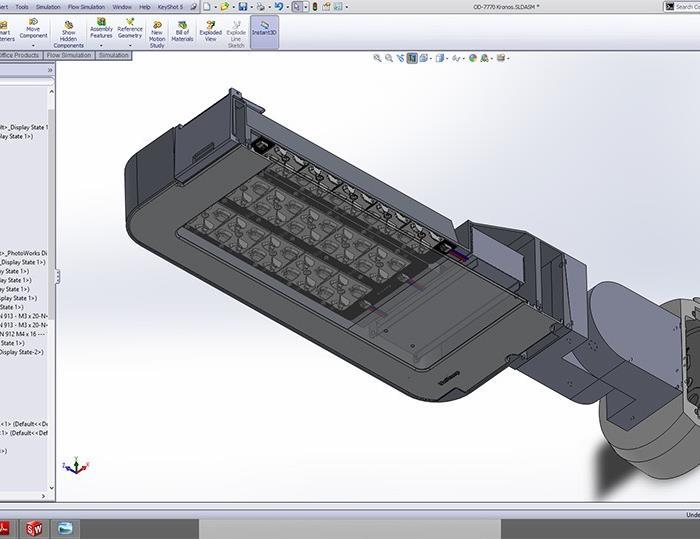Open Reference Geometry tool
The width and height of the screenshot is (700, 539).
click(130, 28)
